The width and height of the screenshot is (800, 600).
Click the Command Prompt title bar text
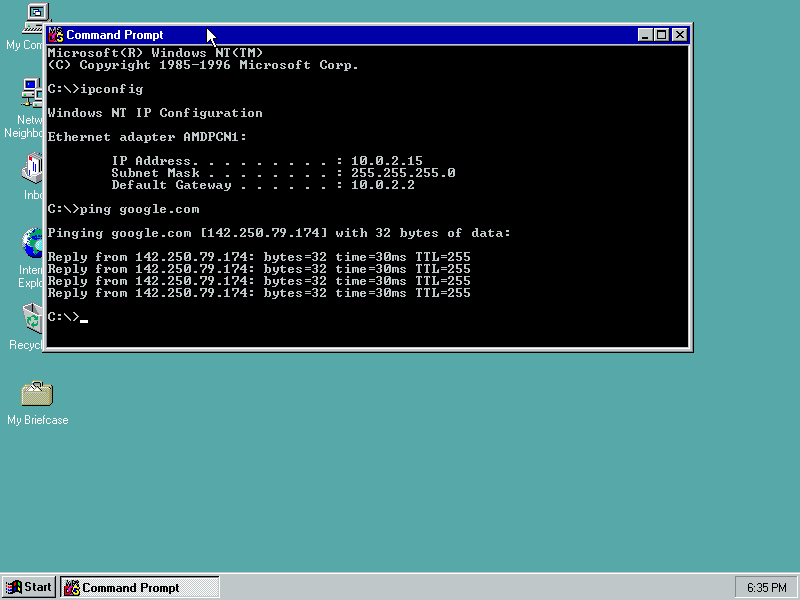coord(114,35)
